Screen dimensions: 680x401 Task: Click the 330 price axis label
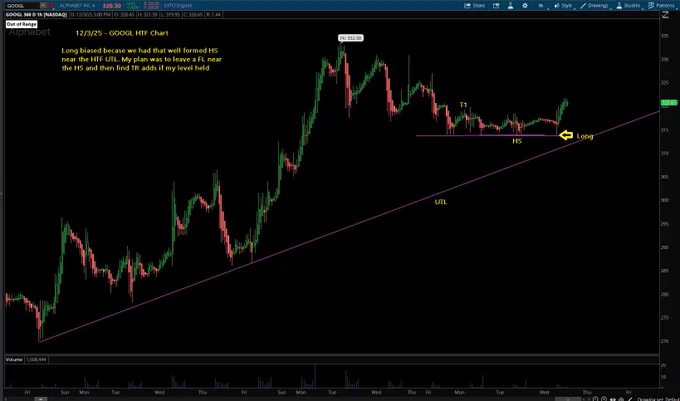tap(664, 59)
